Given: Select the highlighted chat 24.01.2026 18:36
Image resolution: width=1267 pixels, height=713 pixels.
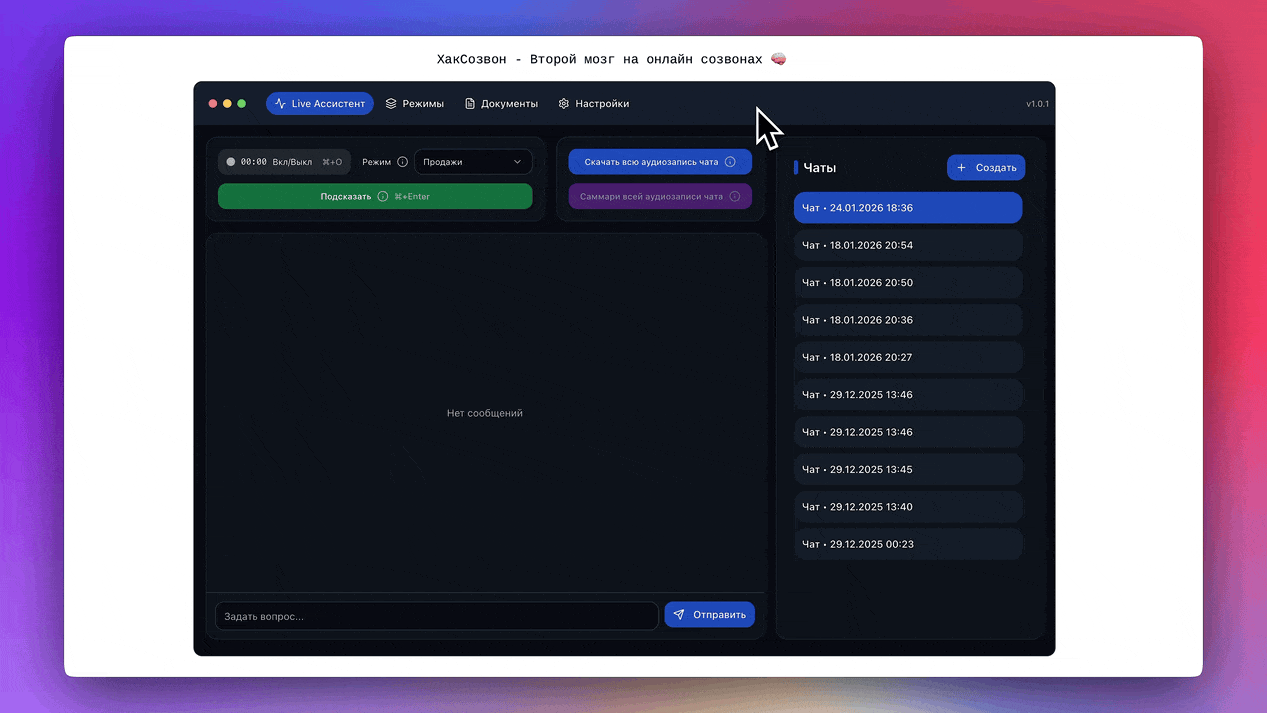Looking at the screenshot, I should point(908,208).
